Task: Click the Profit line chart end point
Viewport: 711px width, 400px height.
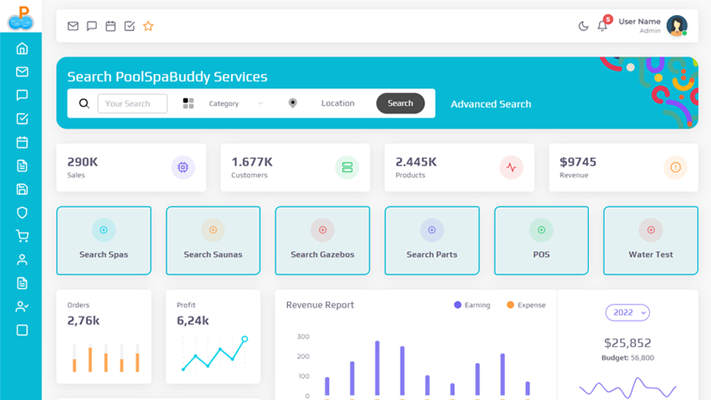Action: pos(244,339)
